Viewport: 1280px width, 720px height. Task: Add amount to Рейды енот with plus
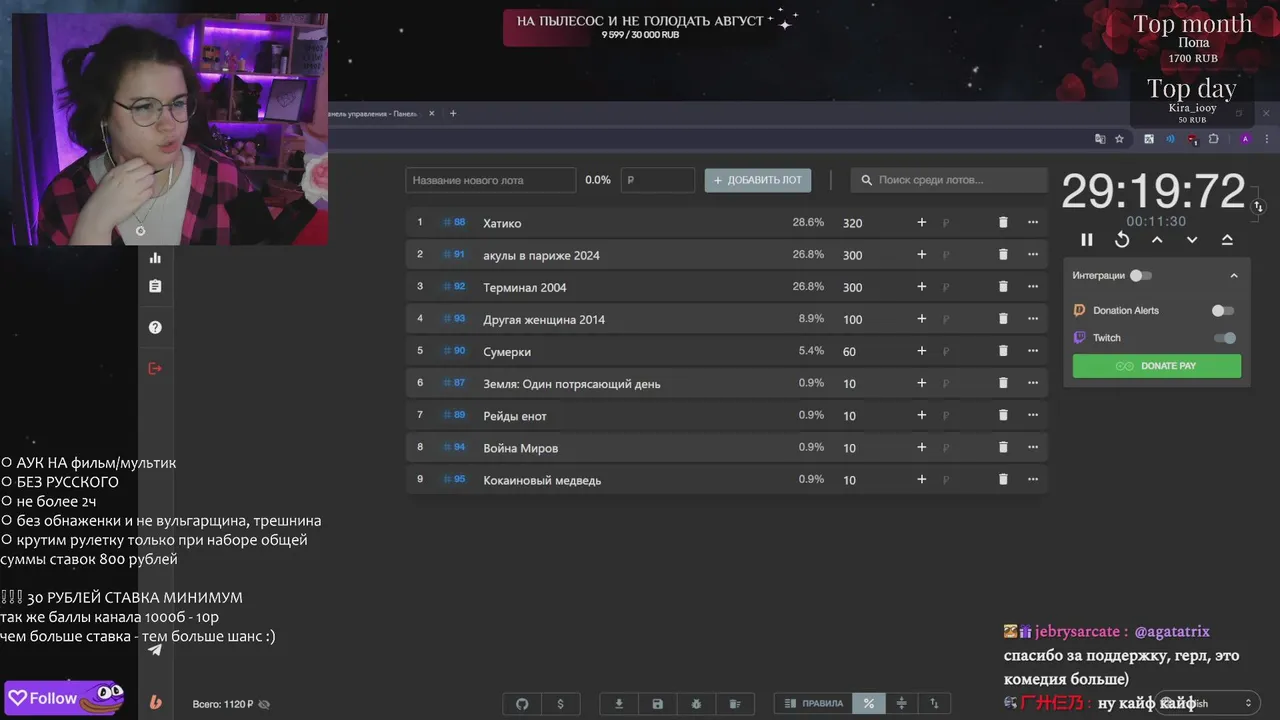pos(922,415)
